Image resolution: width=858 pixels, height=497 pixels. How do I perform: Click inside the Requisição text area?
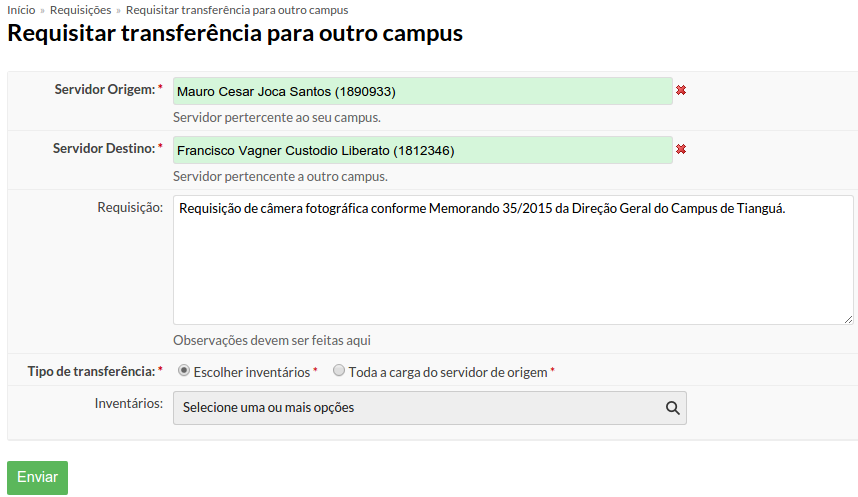[x=513, y=260]
